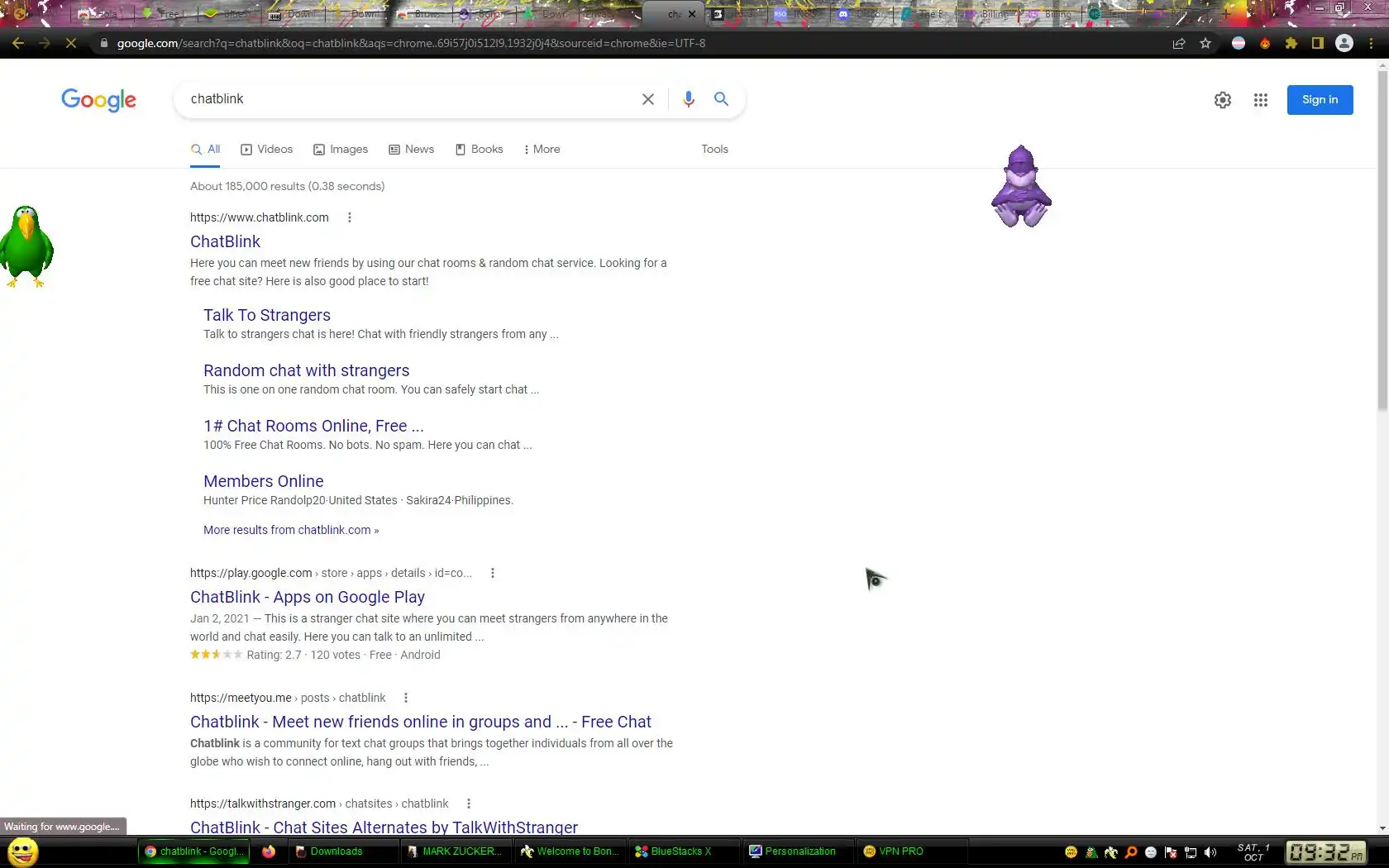
Task: Open options menu for meetyou.me result
Action: [406, 698]
